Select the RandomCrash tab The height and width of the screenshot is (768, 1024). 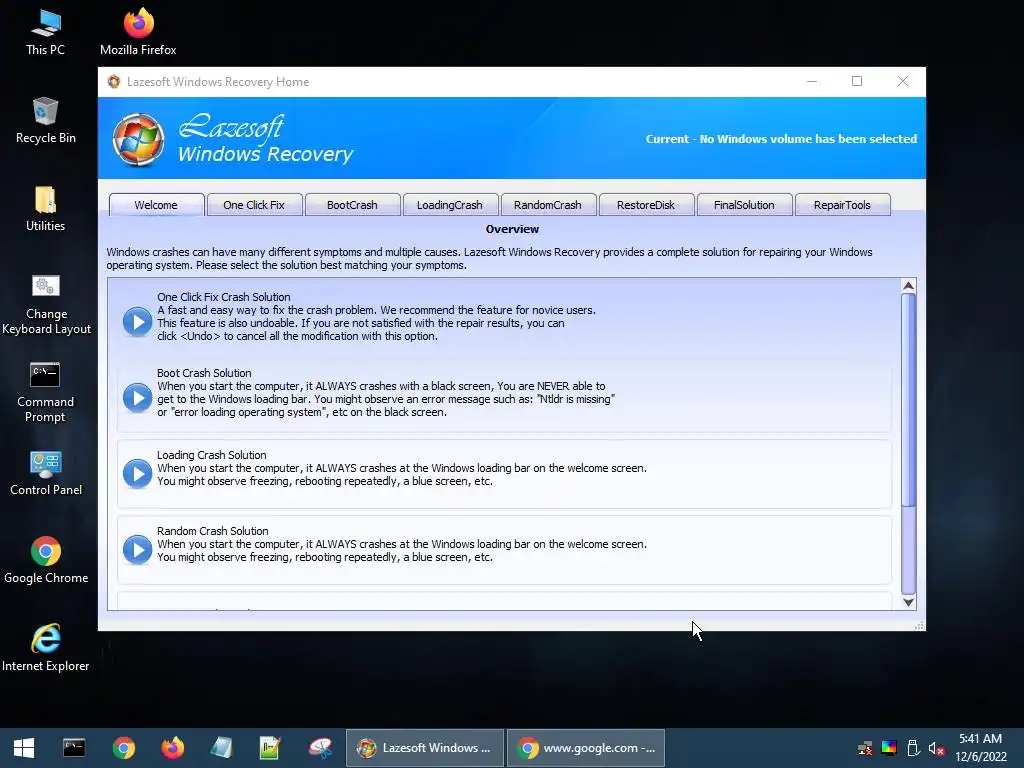[x=548, y=204]
